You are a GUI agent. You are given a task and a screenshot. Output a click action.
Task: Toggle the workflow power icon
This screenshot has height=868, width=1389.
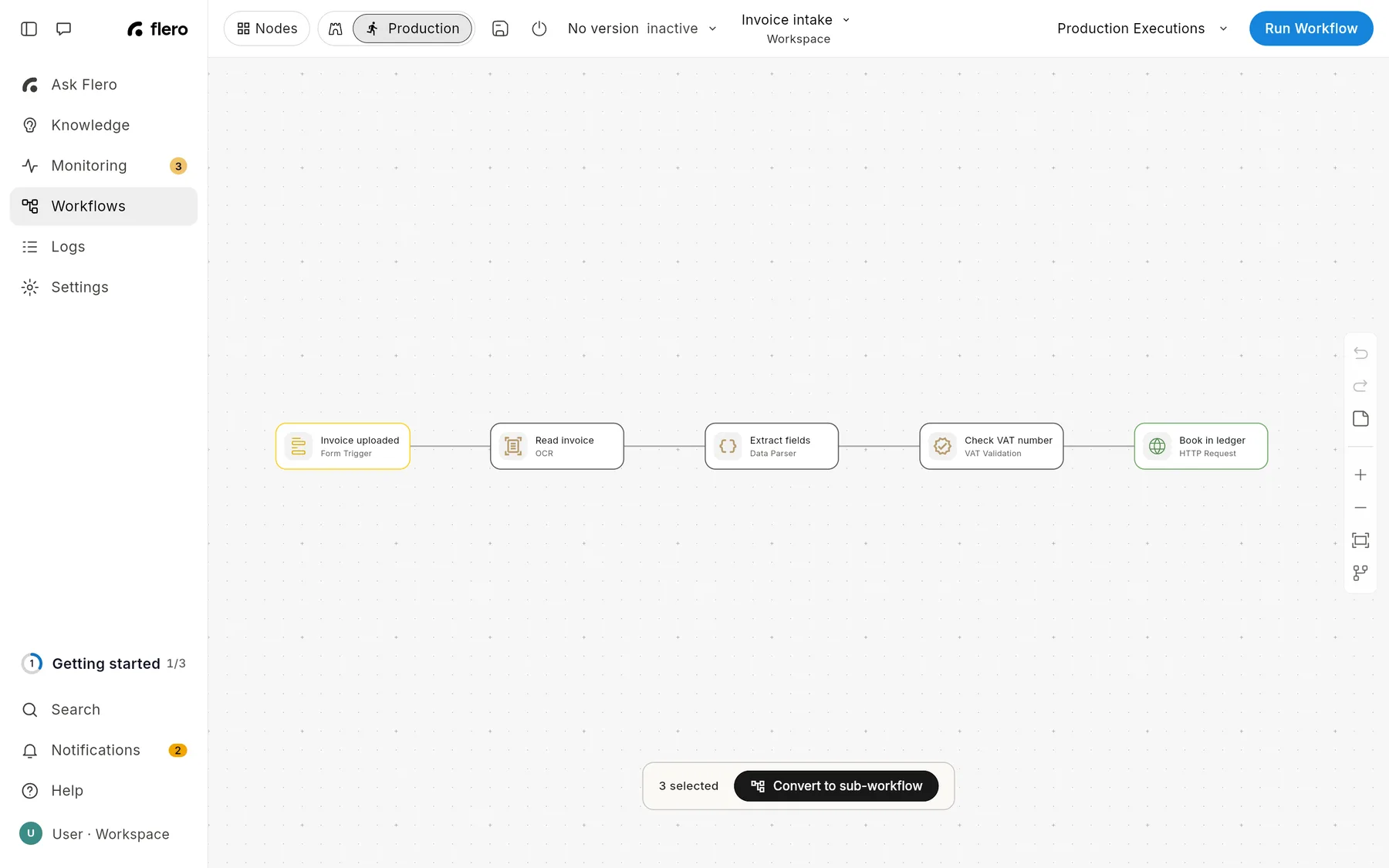(x=539, y=29)
